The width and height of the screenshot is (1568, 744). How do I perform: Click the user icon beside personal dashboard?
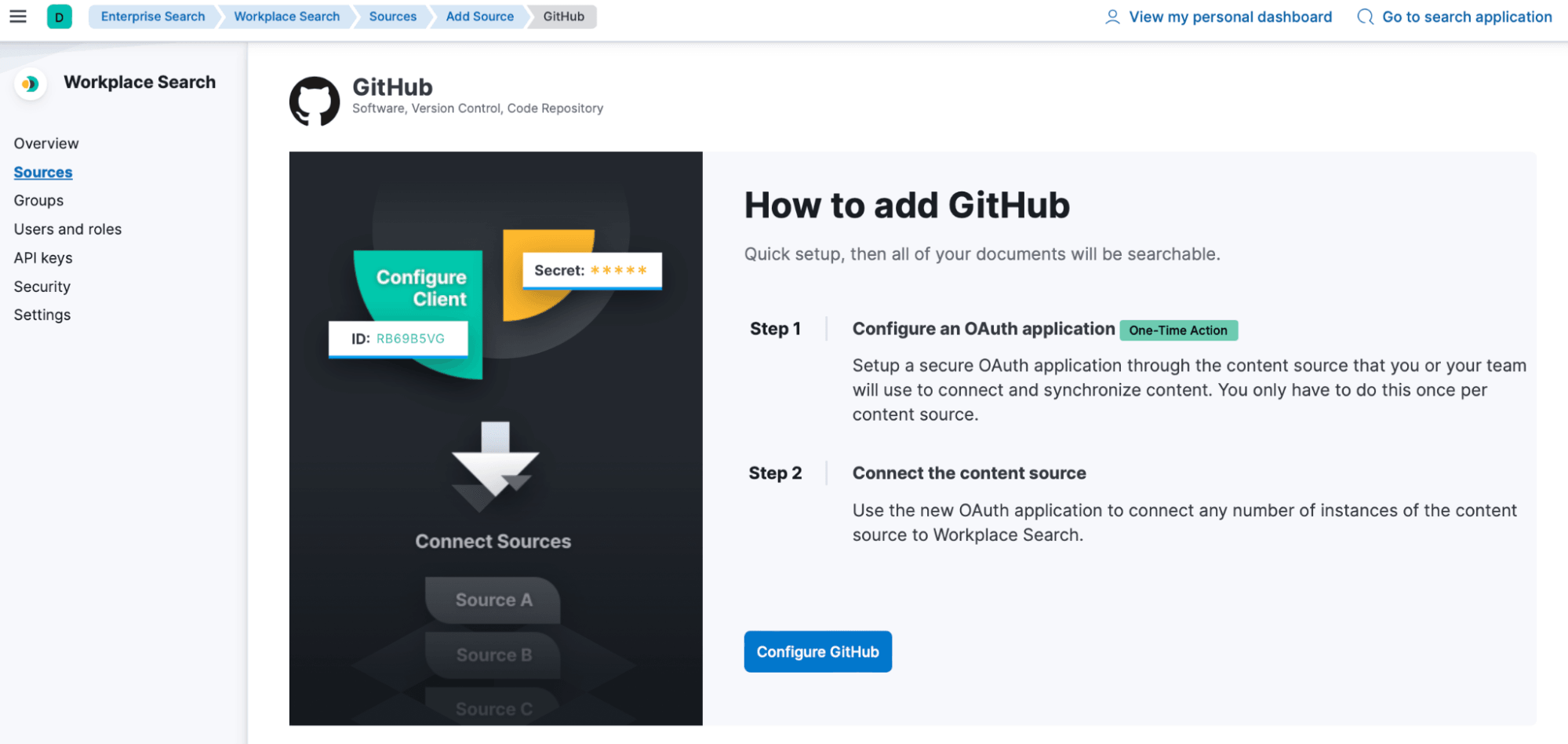[x=1112, y=16]
